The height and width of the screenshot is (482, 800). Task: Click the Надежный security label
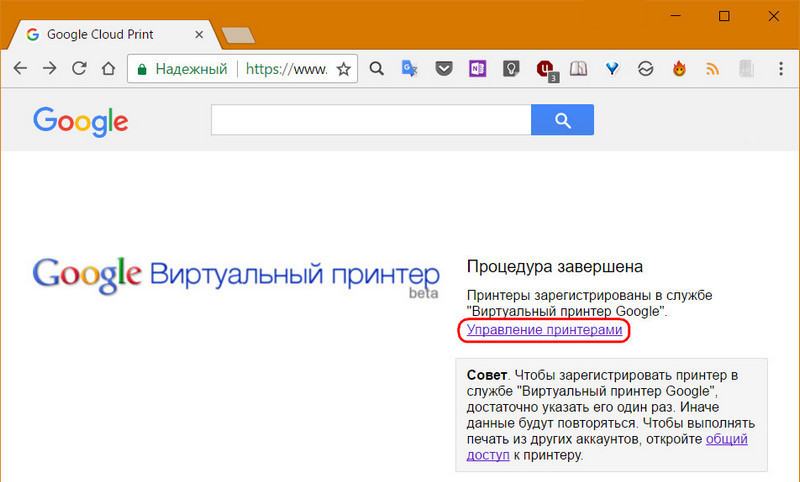pyautogui.click(x=191, y=69)
